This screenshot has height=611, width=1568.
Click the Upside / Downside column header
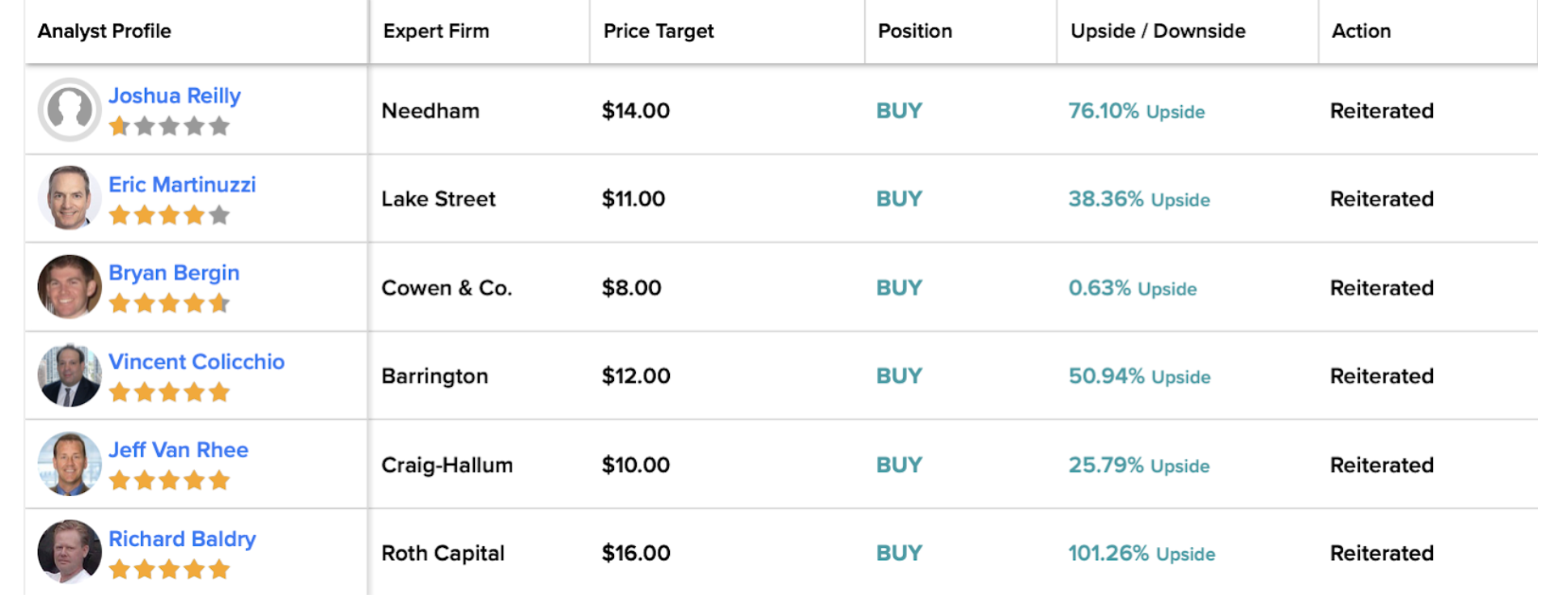(x=1158, y=31)
